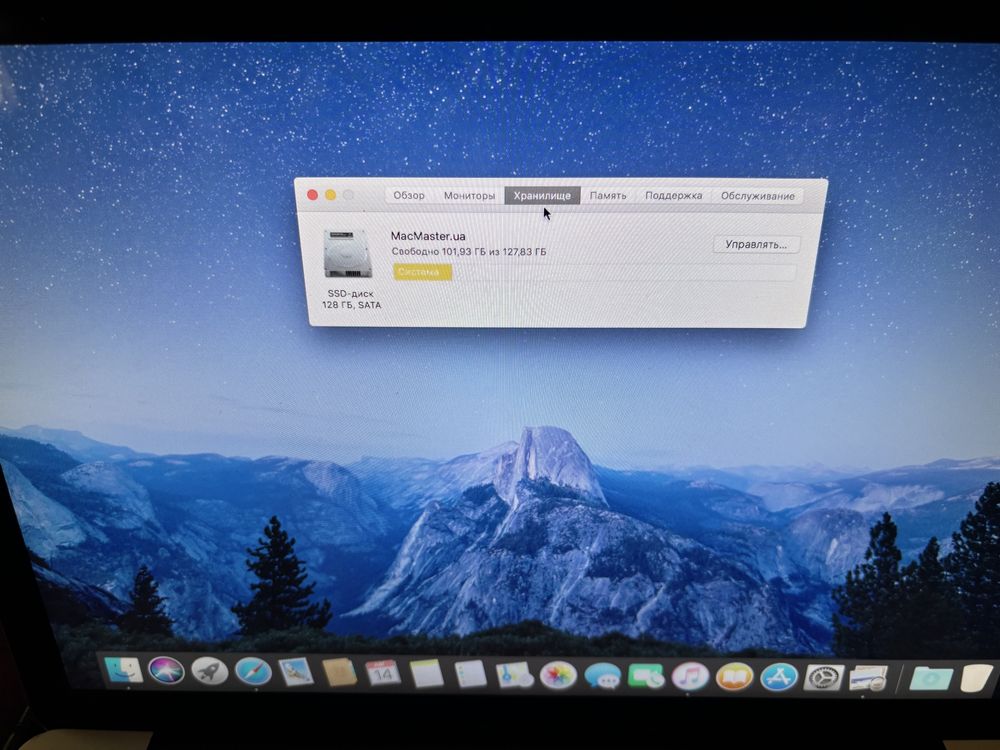
Task: Open iTunes music note icon
Action: point(690,677)
